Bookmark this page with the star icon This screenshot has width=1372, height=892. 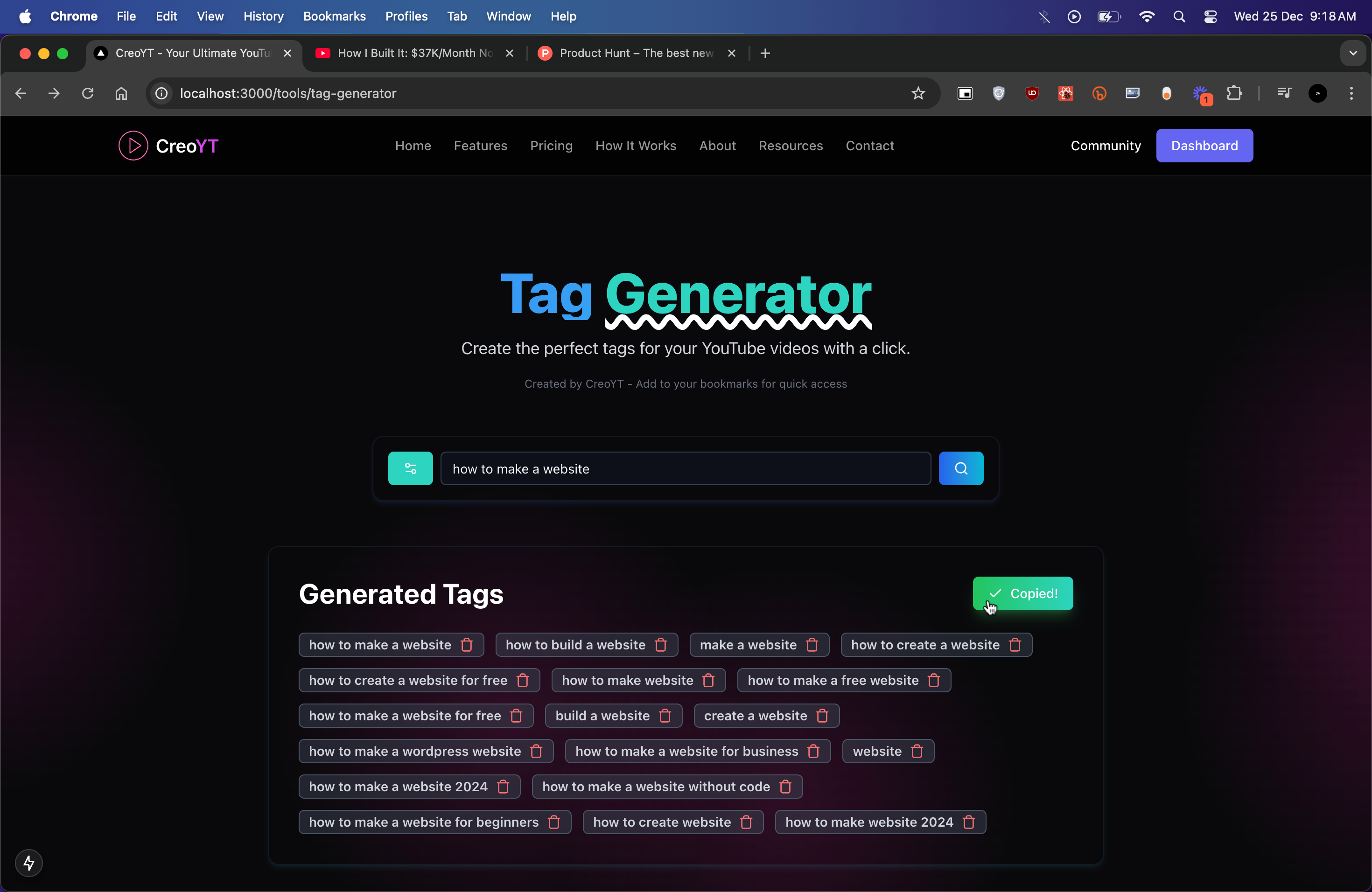pyautogui.click(x=918, y=93)
